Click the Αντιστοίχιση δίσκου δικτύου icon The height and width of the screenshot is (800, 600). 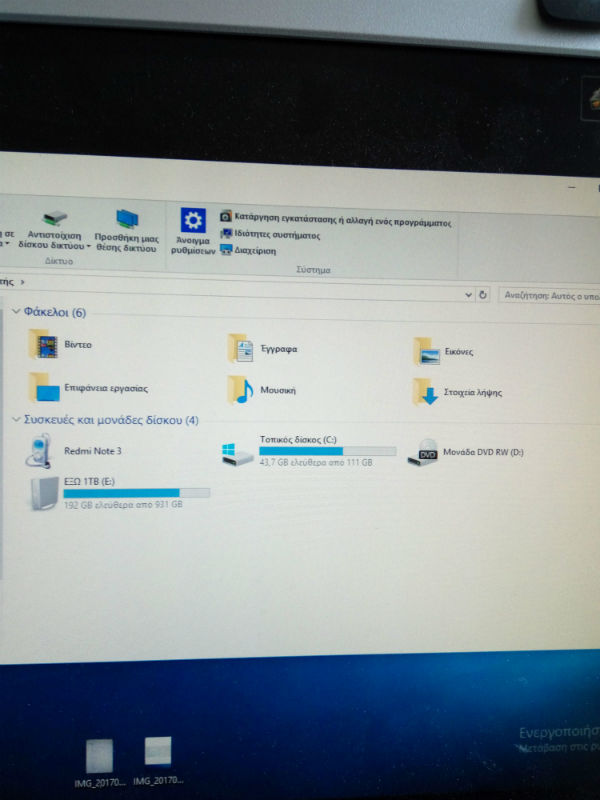pos(54,218)
